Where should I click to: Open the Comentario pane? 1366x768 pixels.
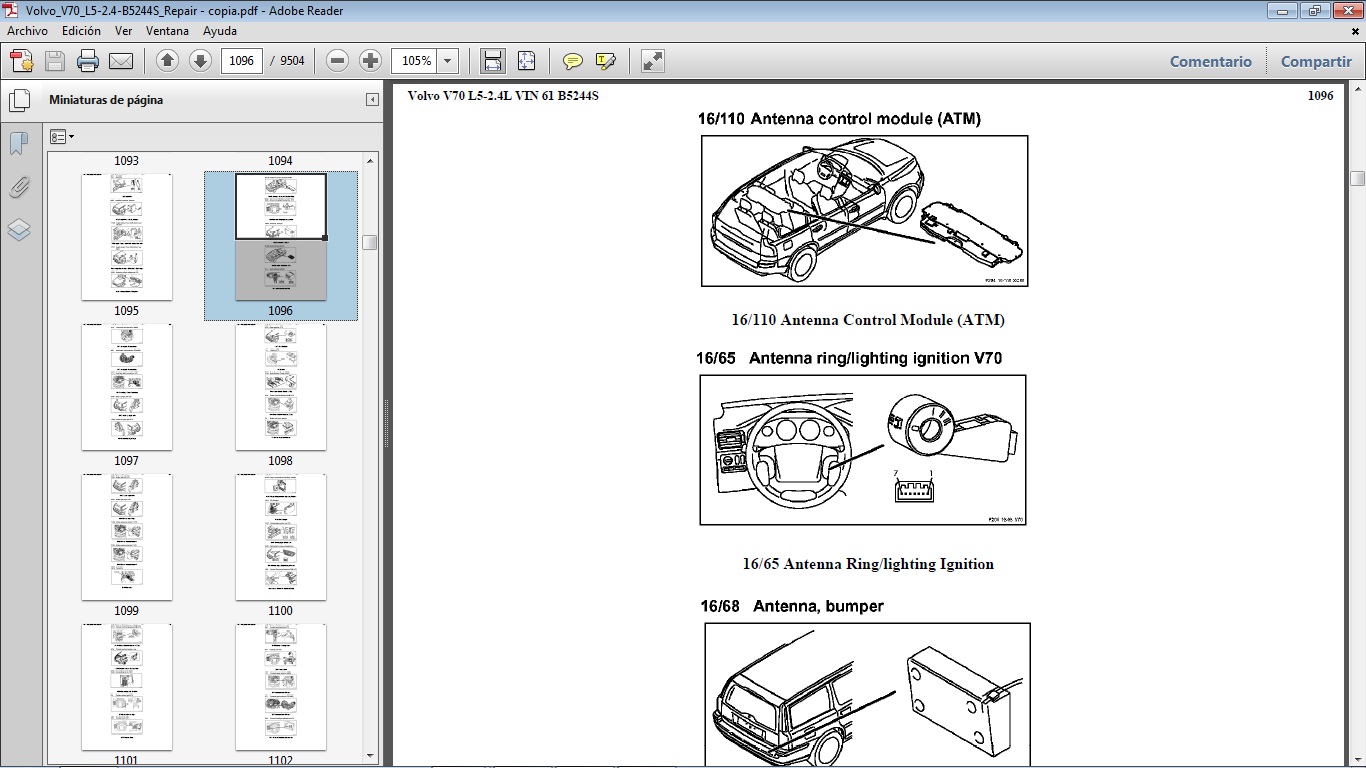[x=1210, y=61]
